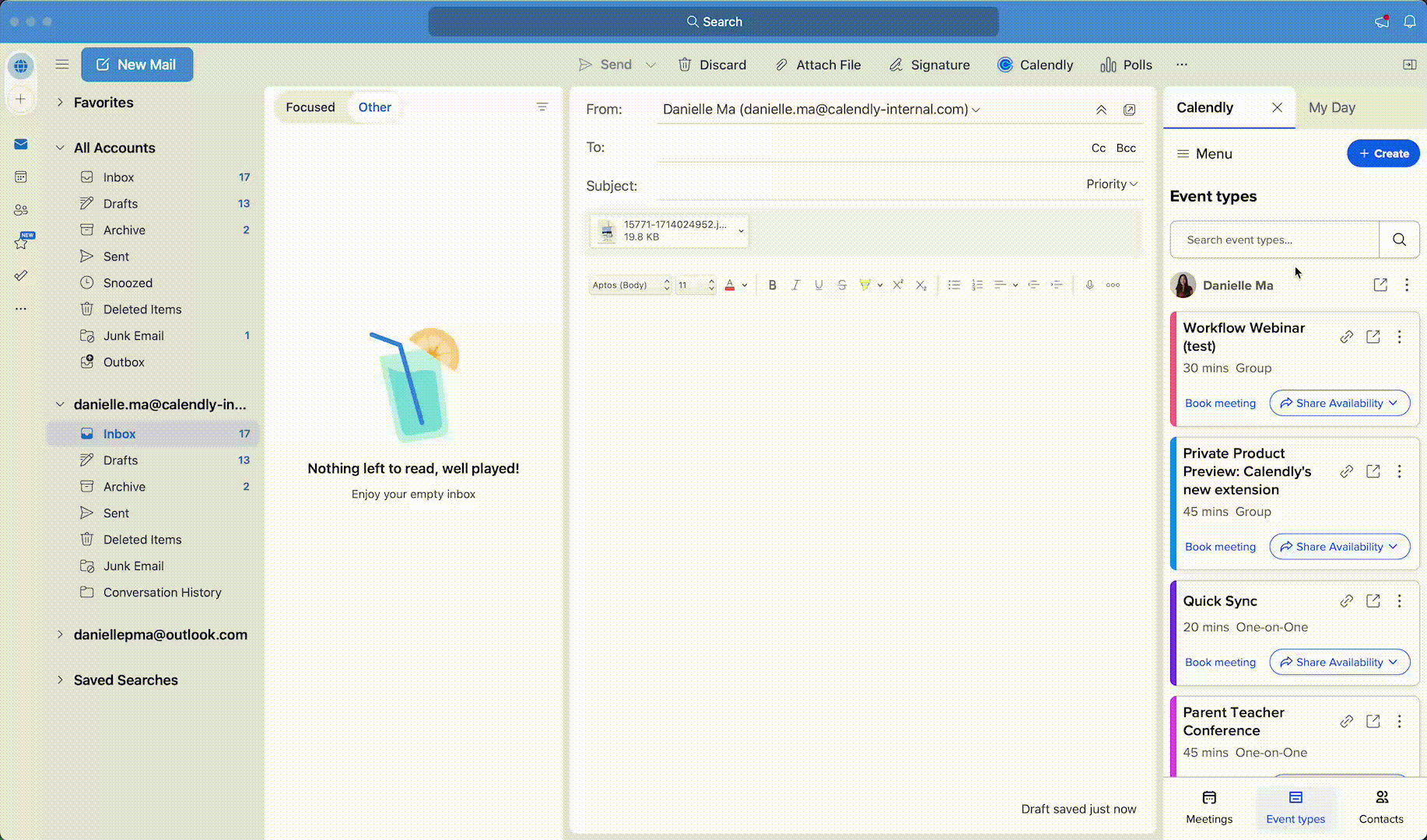Toggle bold formatting
Viewport: 1427px width, 840px height.
click(x=773, y=285)
